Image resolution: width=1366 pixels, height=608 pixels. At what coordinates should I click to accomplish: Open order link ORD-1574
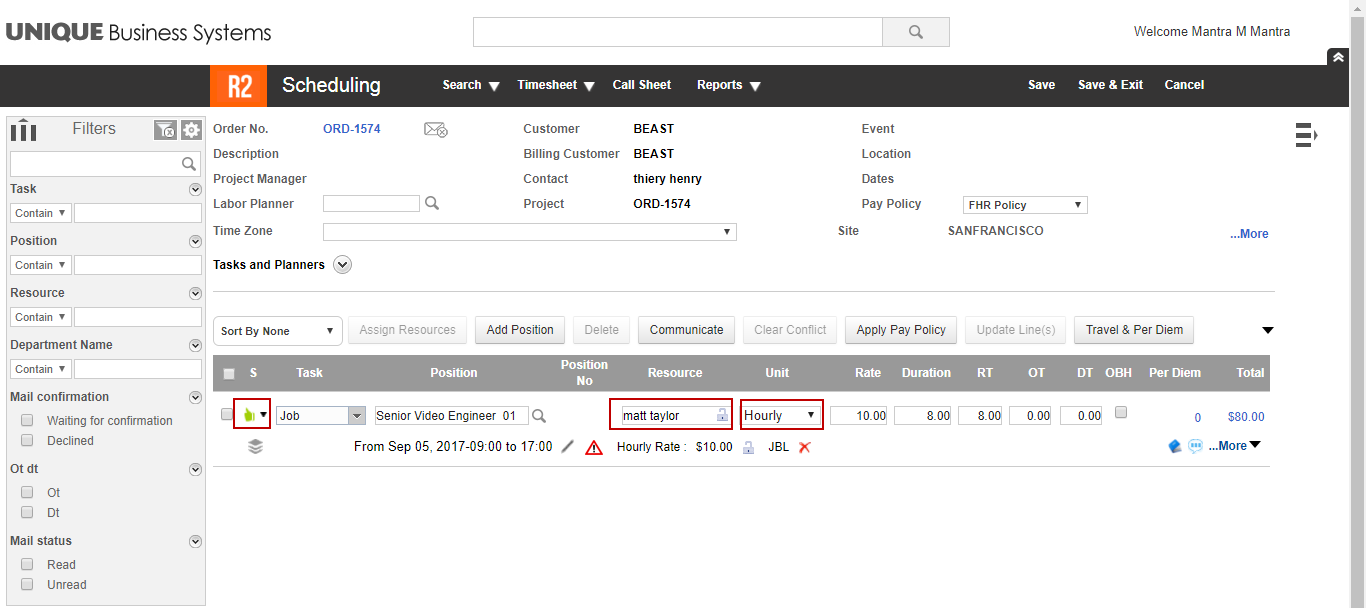351,129
